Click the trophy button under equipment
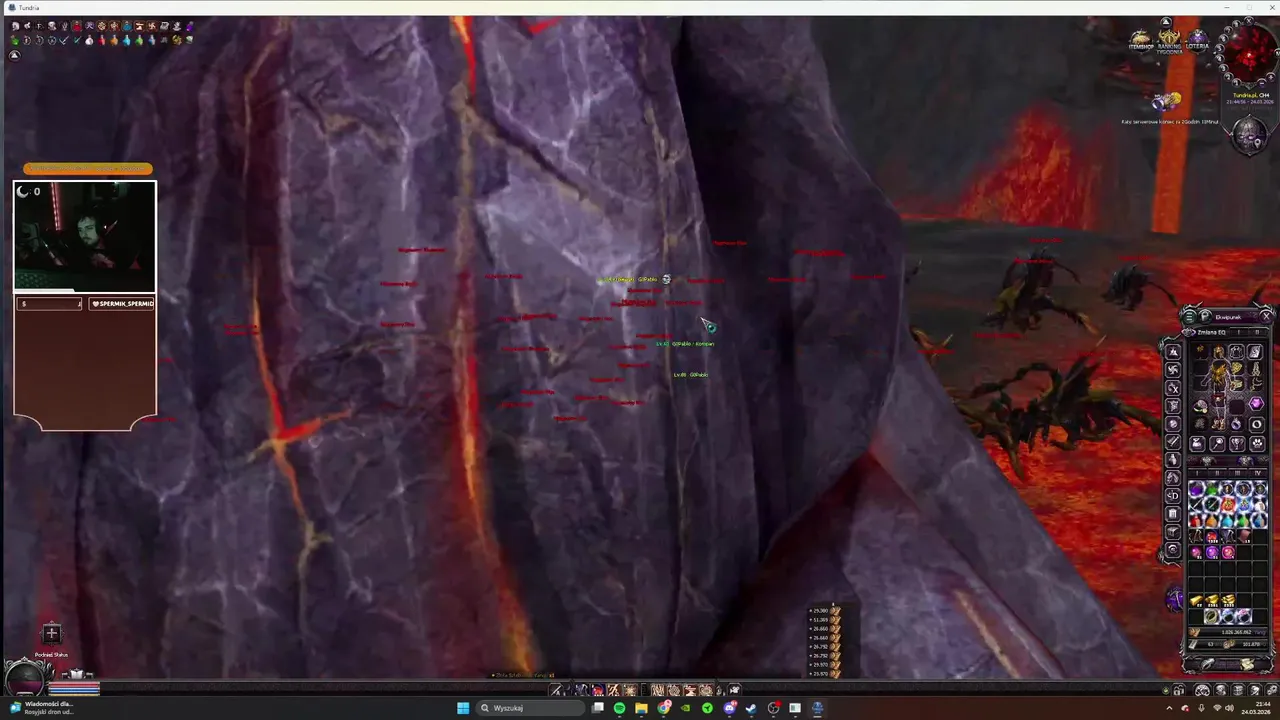This screenshot has height=720, width=1280. coord(1237,443)
